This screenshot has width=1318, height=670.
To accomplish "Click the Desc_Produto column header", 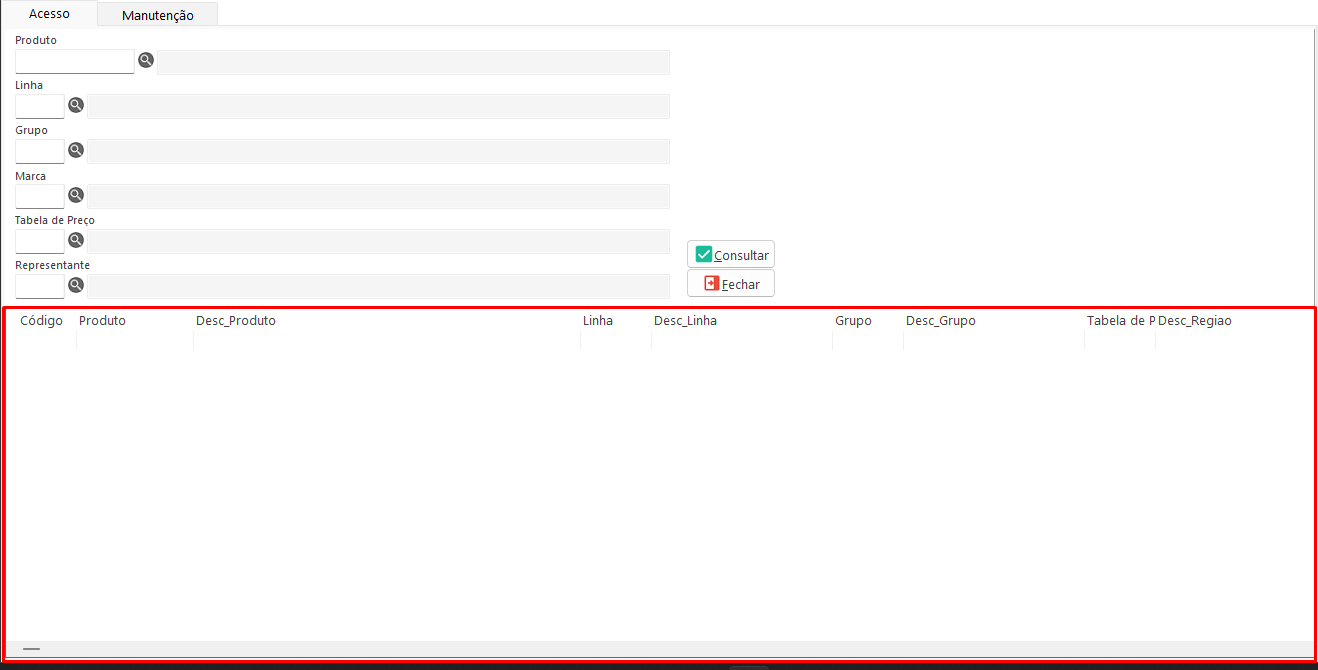I will 236,321.
